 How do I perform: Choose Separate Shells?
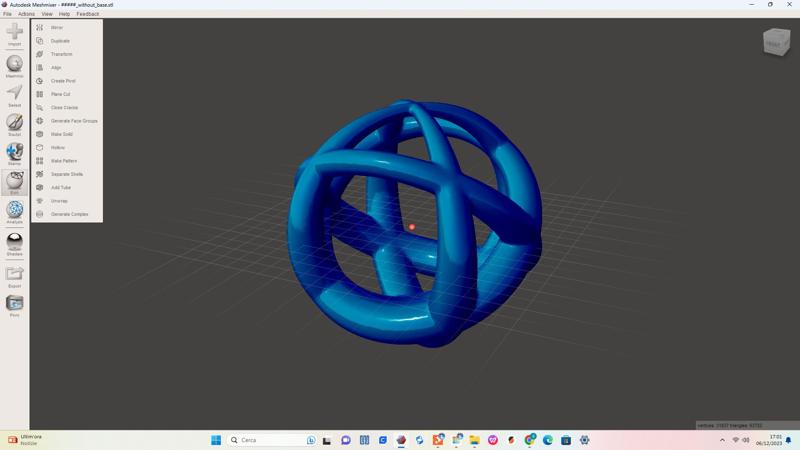66,174
